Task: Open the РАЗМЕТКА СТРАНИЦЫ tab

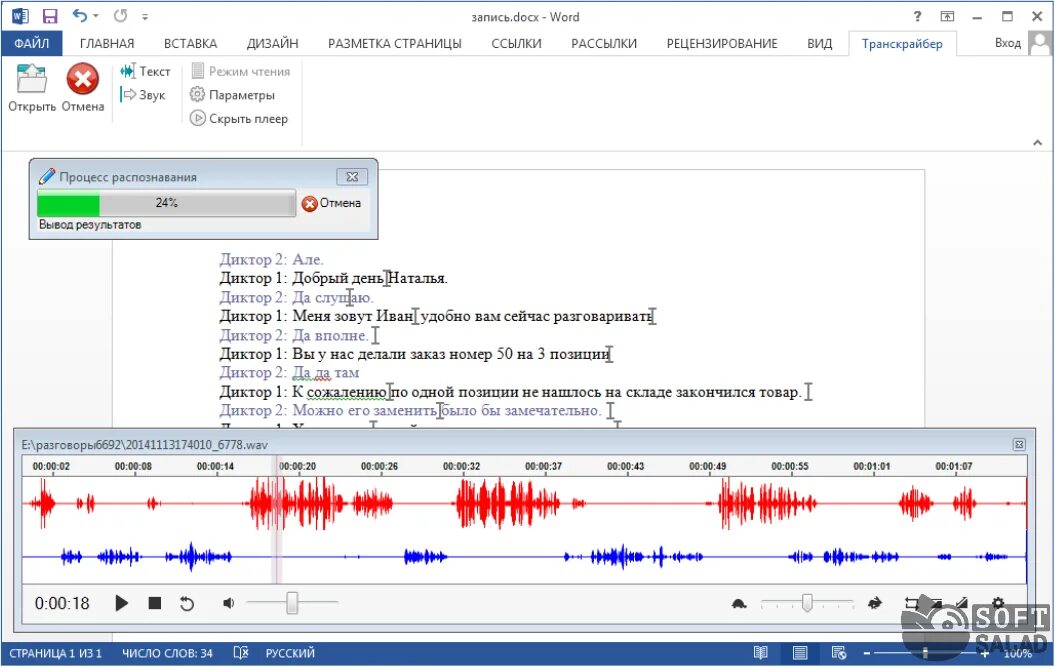Action: coord(395,44)
